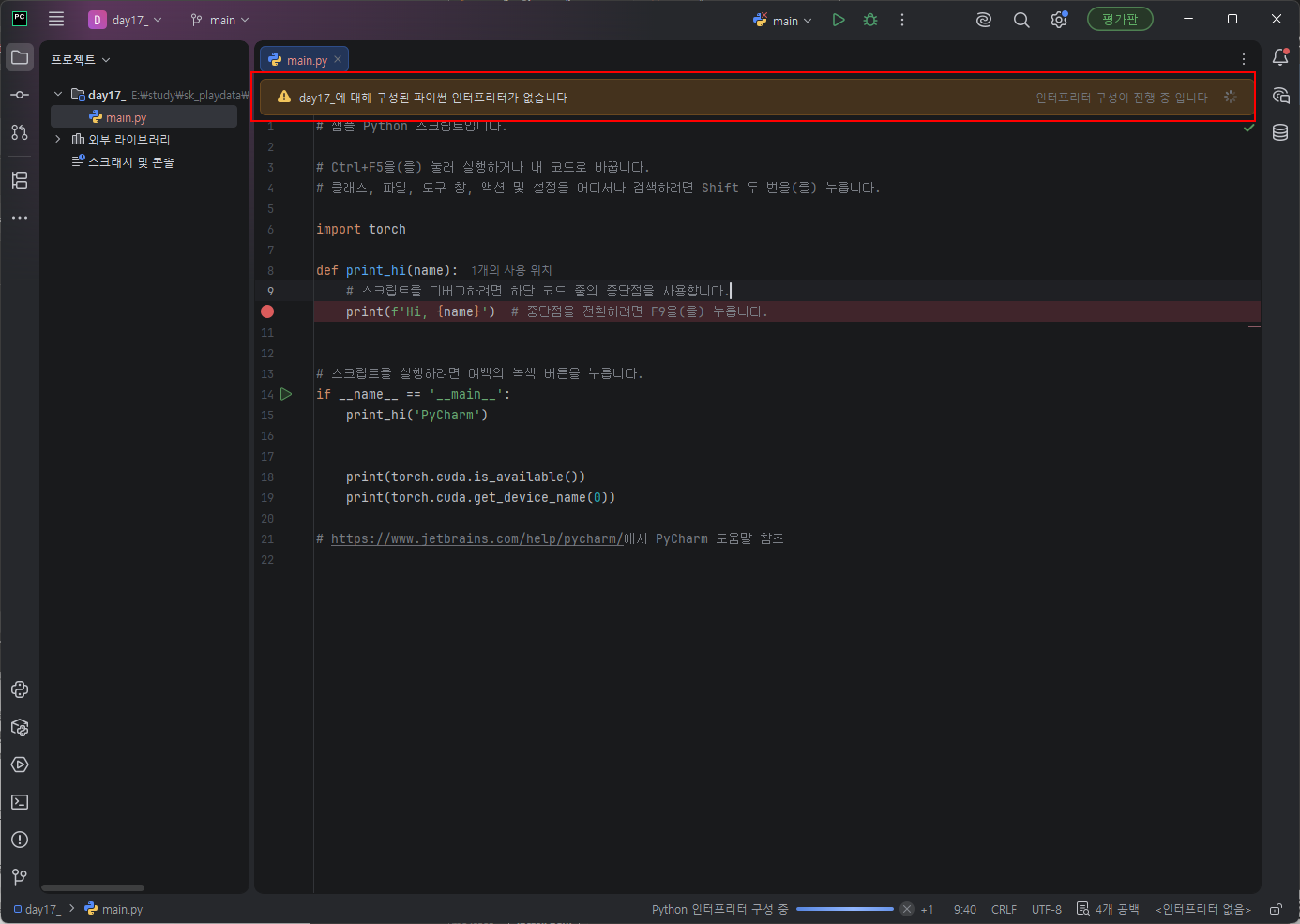This screenshot has height=924, width=1300.
Task: Open the main run configuration dropdown
Action: (782, 20)
